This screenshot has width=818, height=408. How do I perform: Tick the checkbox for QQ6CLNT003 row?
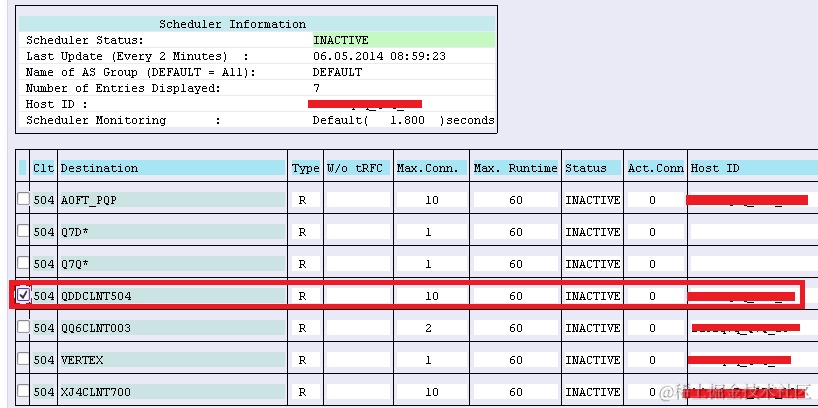[x=23, y=327]
